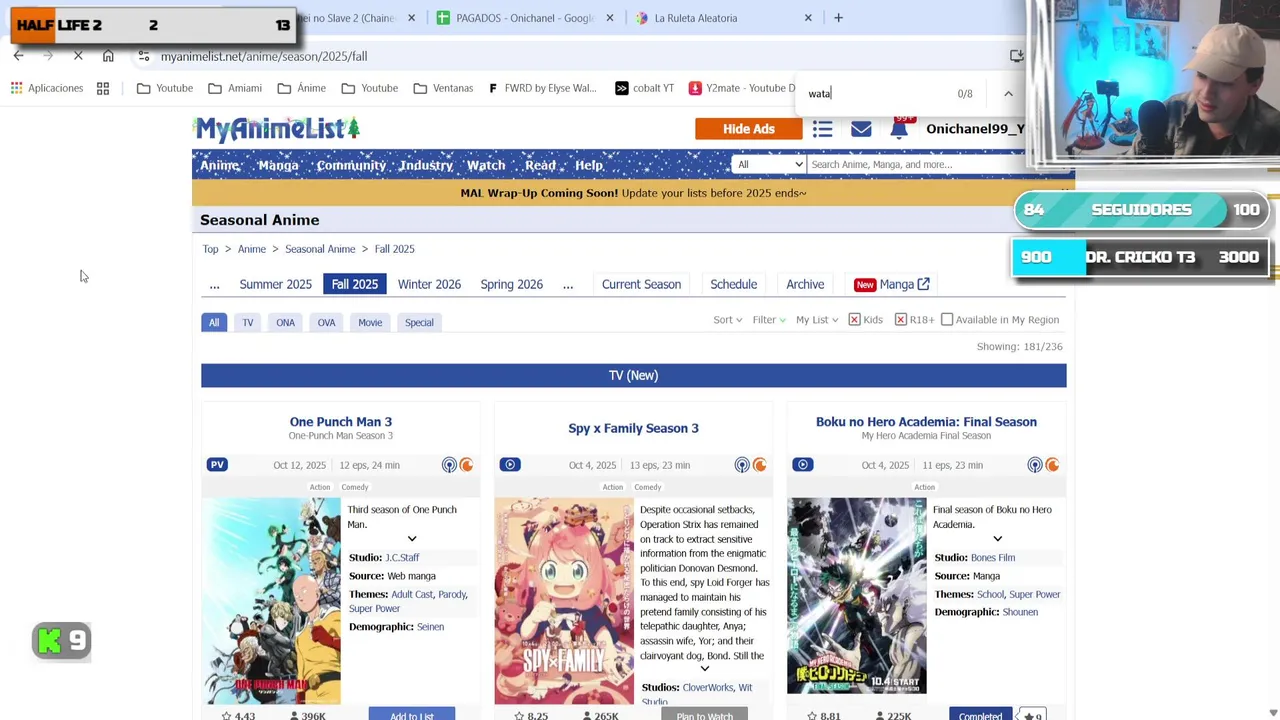Open the Ánime bookmark folder

click(x=302, y=88)
